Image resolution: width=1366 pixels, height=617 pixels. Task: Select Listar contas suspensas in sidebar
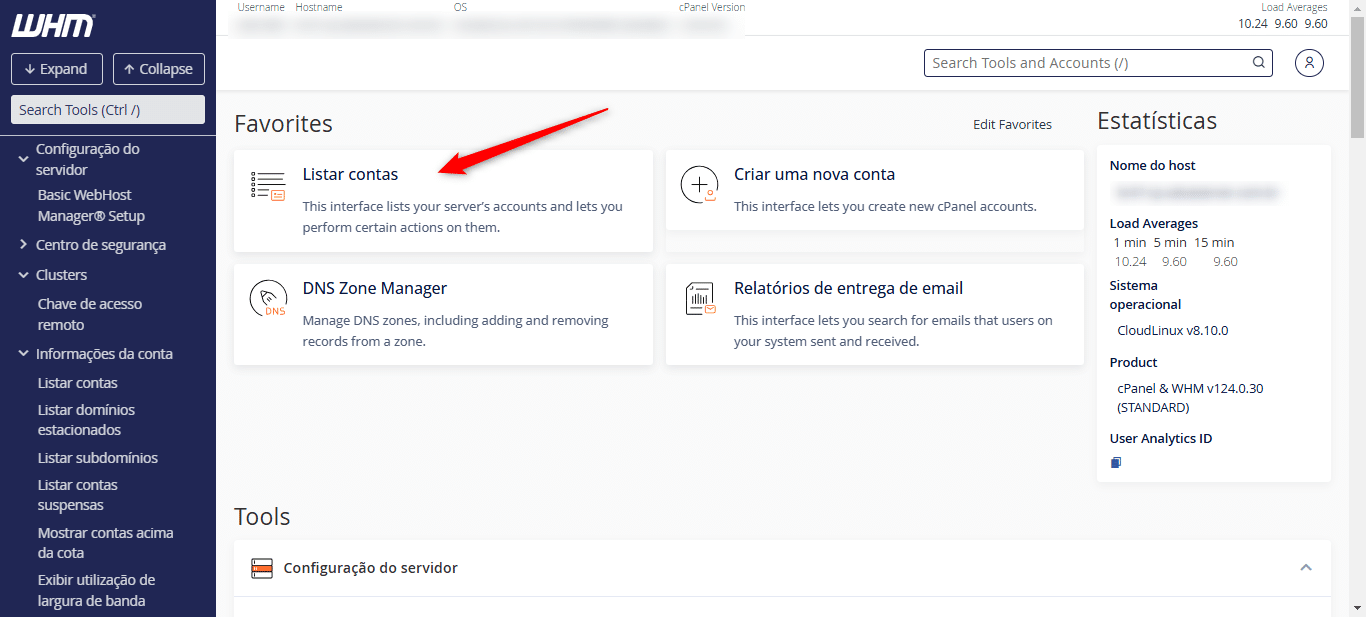pos(78,495)
